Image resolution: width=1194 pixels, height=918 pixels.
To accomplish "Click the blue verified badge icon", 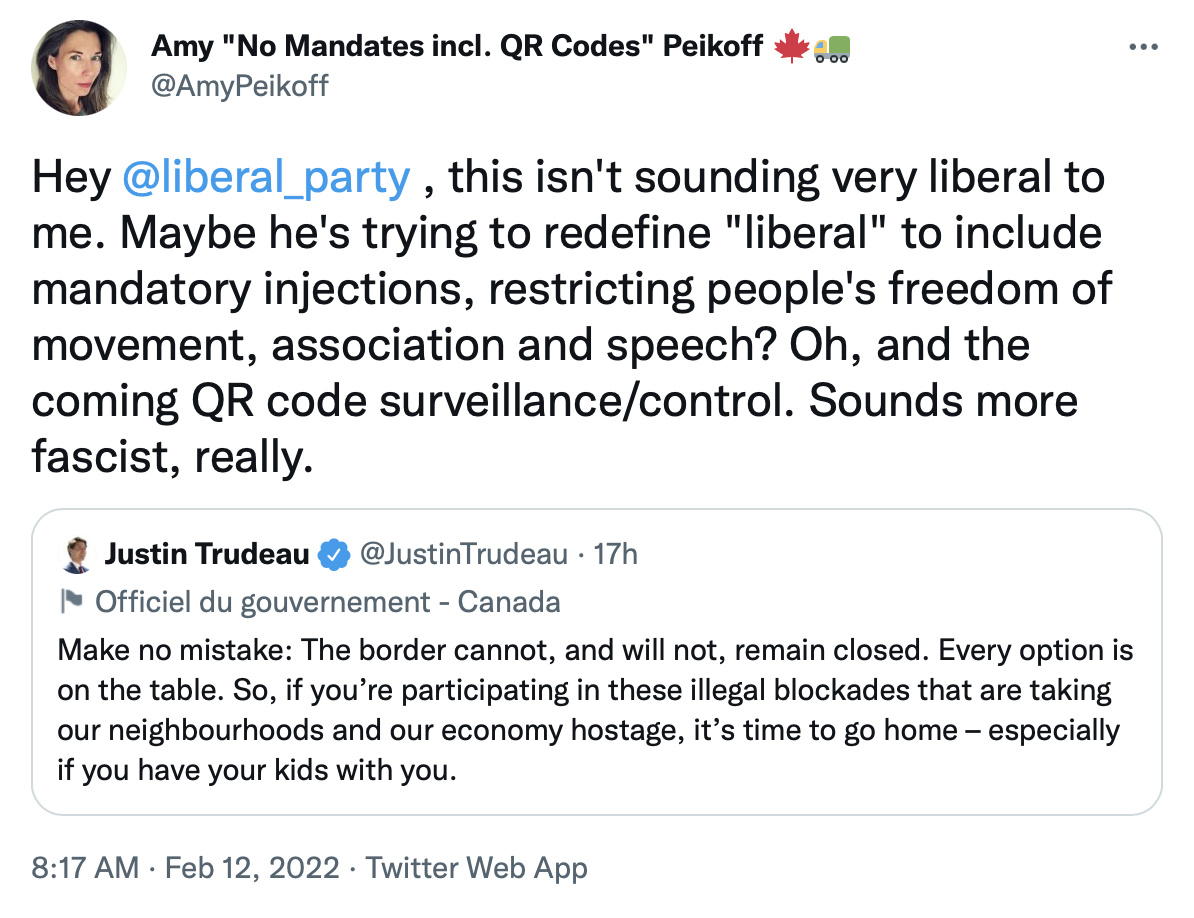I will (x=333, y=554).
